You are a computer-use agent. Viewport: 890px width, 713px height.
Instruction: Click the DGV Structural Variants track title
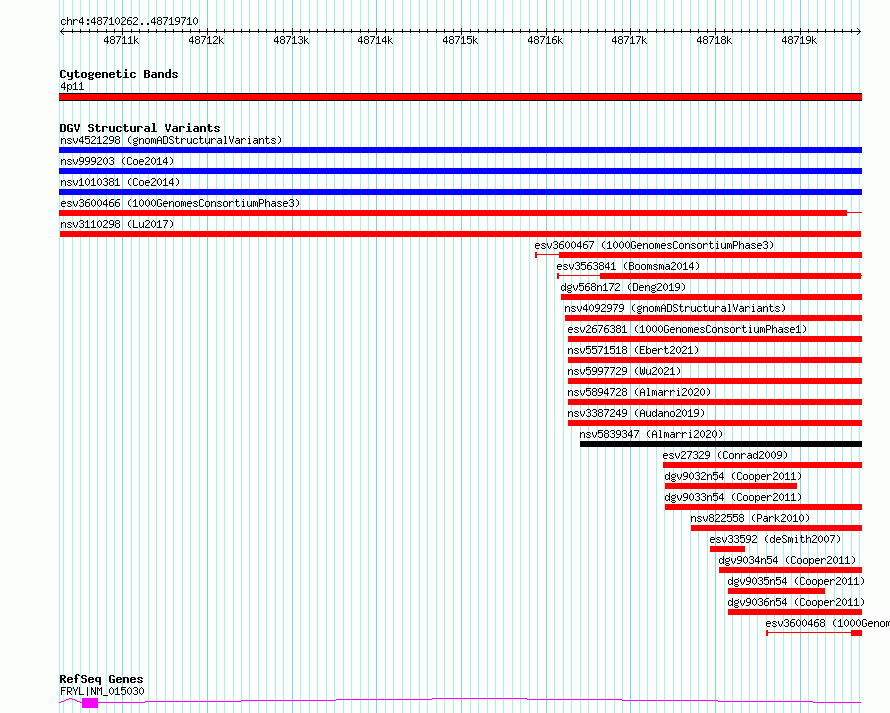140,128
